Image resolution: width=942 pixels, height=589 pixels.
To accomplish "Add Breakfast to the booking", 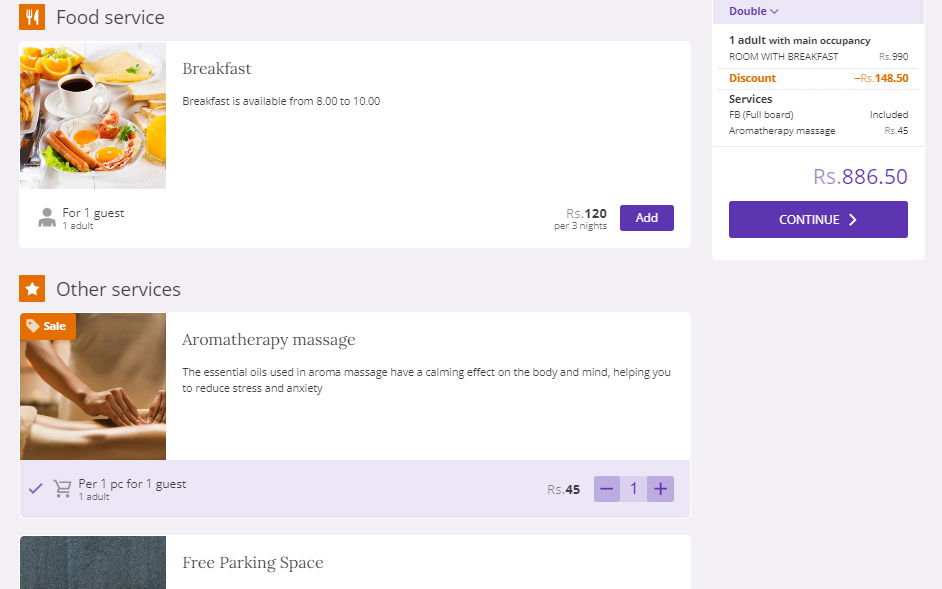I will coord(646,218).
